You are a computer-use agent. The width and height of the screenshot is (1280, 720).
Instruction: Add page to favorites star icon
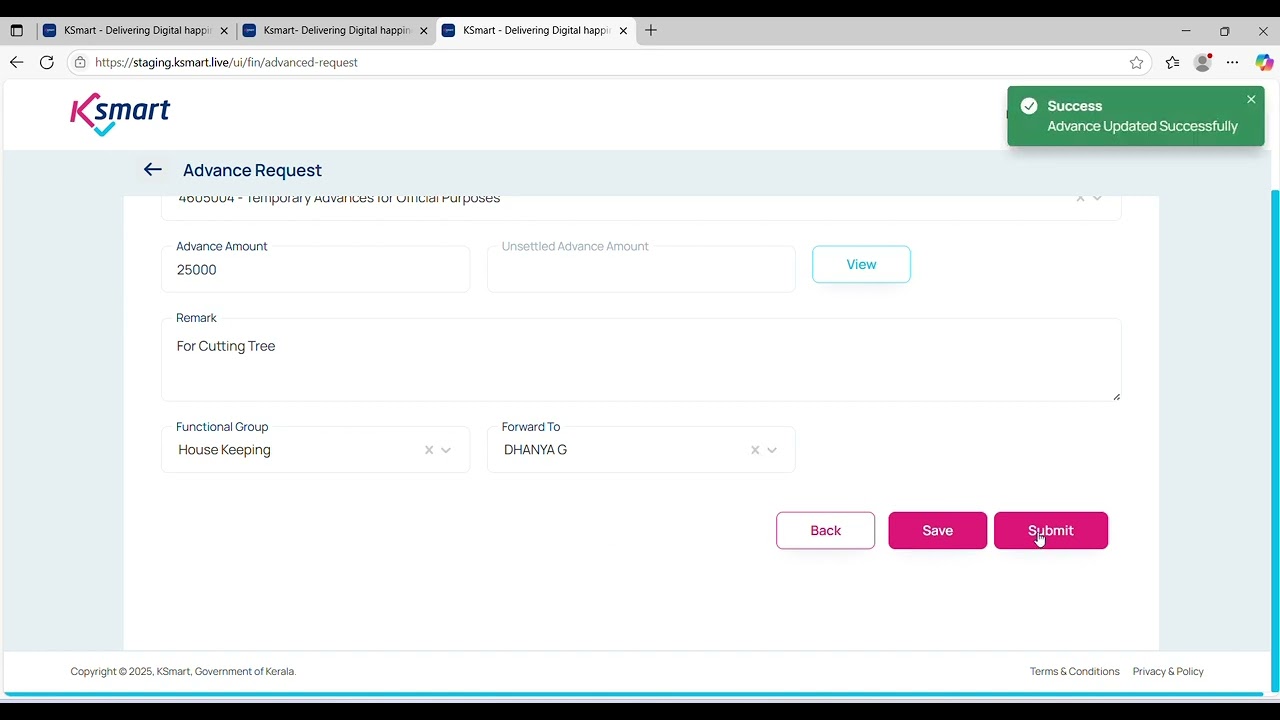1136,62
